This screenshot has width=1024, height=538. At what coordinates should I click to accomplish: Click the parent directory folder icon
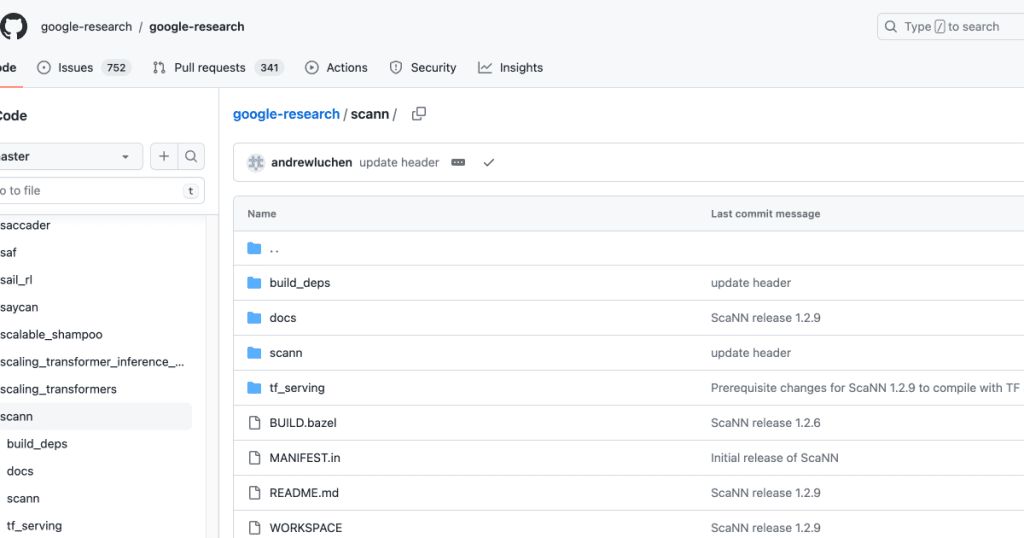(255, 249)
